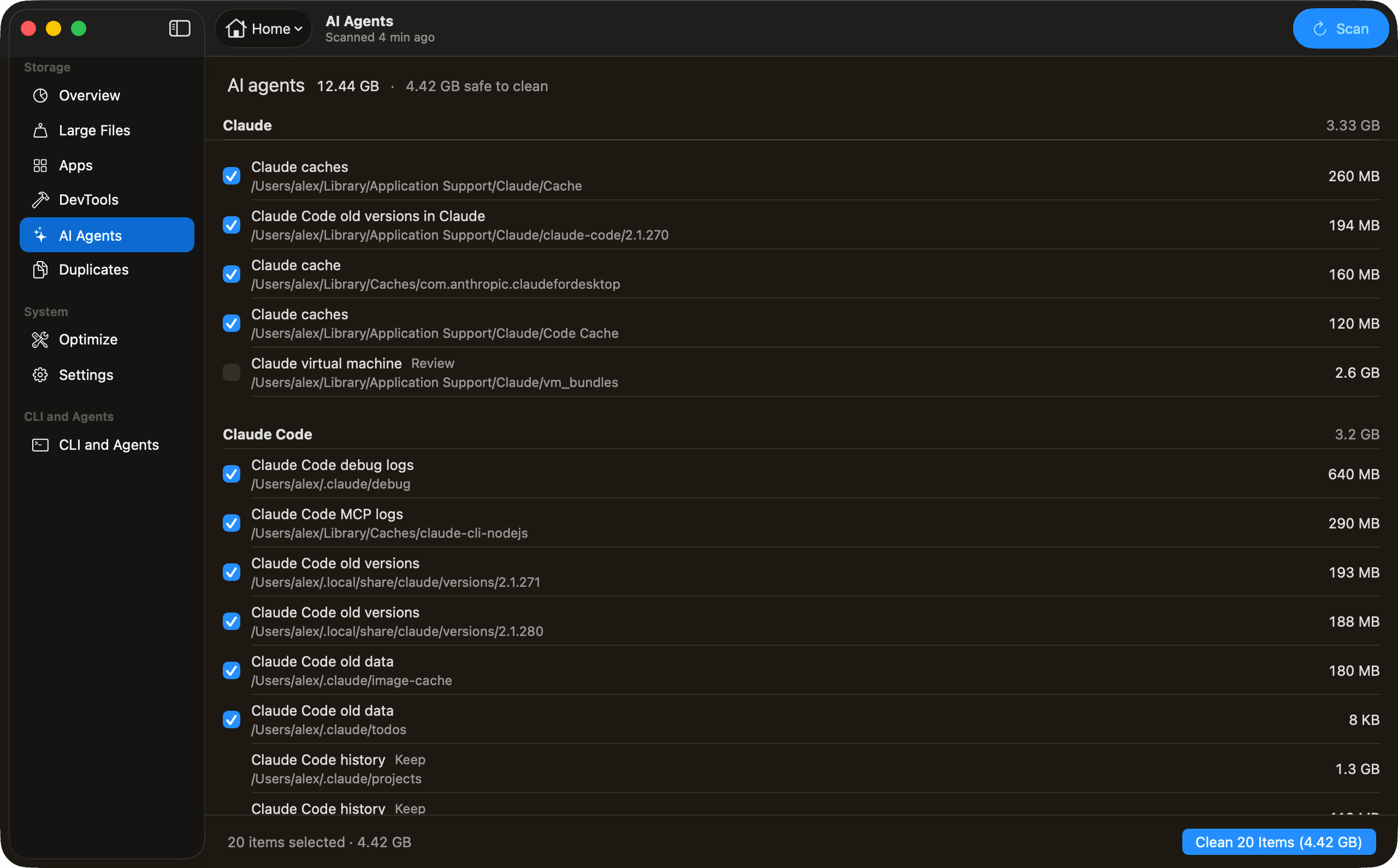Uncheck the Claude cache 160 MB item
Viewport: 1398px width, 868px height.
point(232,275)
